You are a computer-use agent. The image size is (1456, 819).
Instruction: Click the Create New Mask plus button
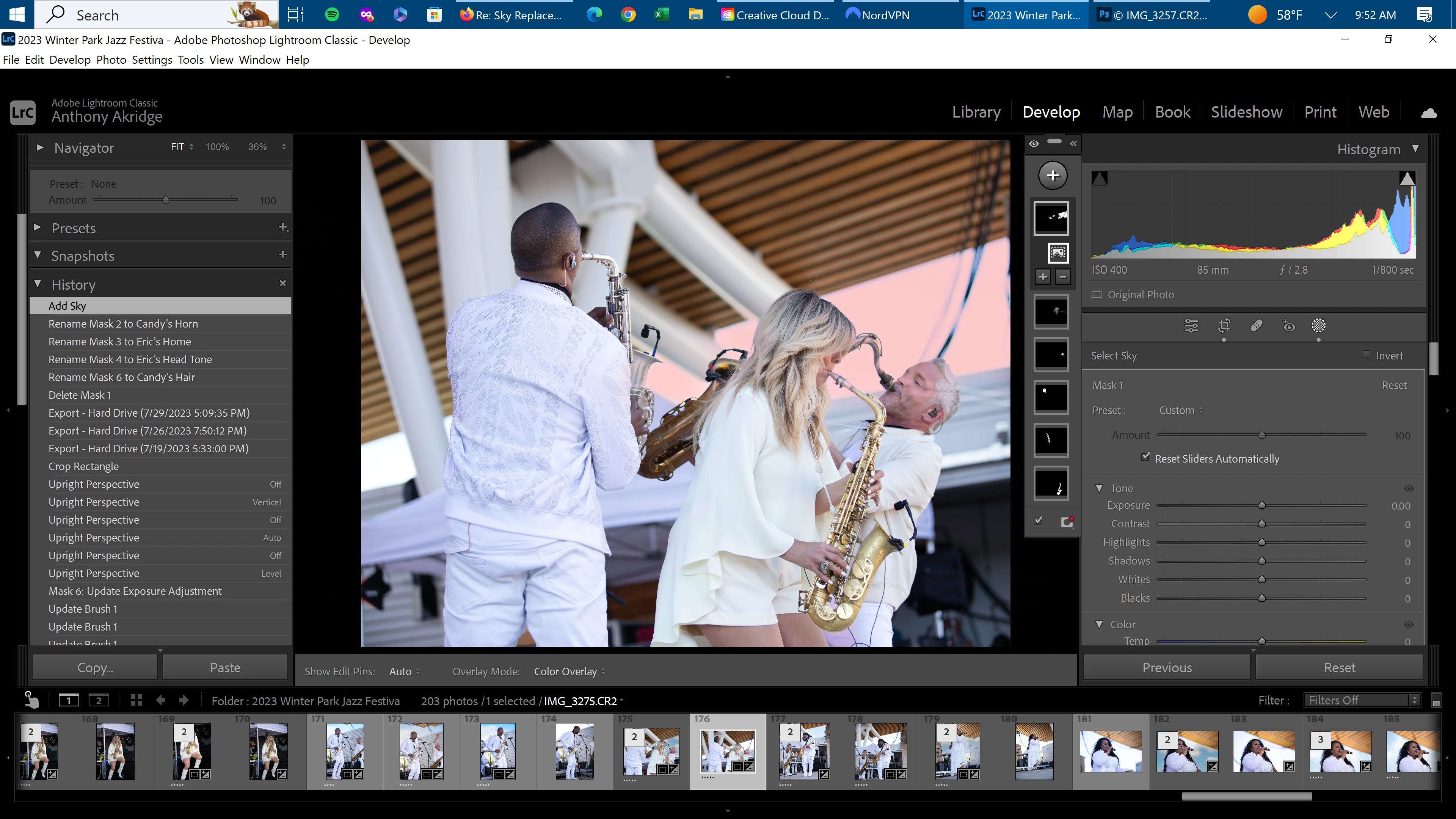1053,175
